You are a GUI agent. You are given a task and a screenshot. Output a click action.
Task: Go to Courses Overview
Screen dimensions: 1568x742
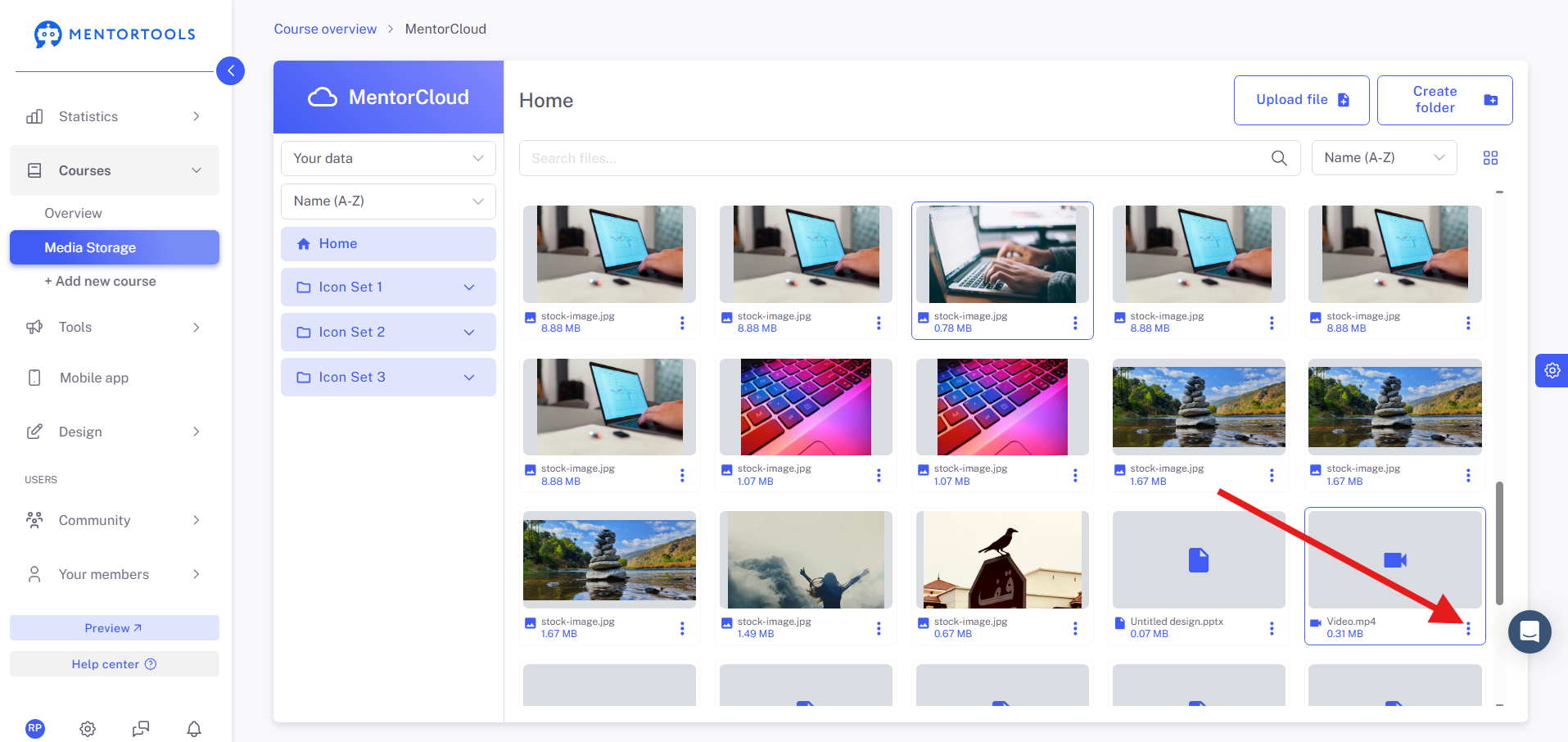pyautogui.click(x=73, y=213)
